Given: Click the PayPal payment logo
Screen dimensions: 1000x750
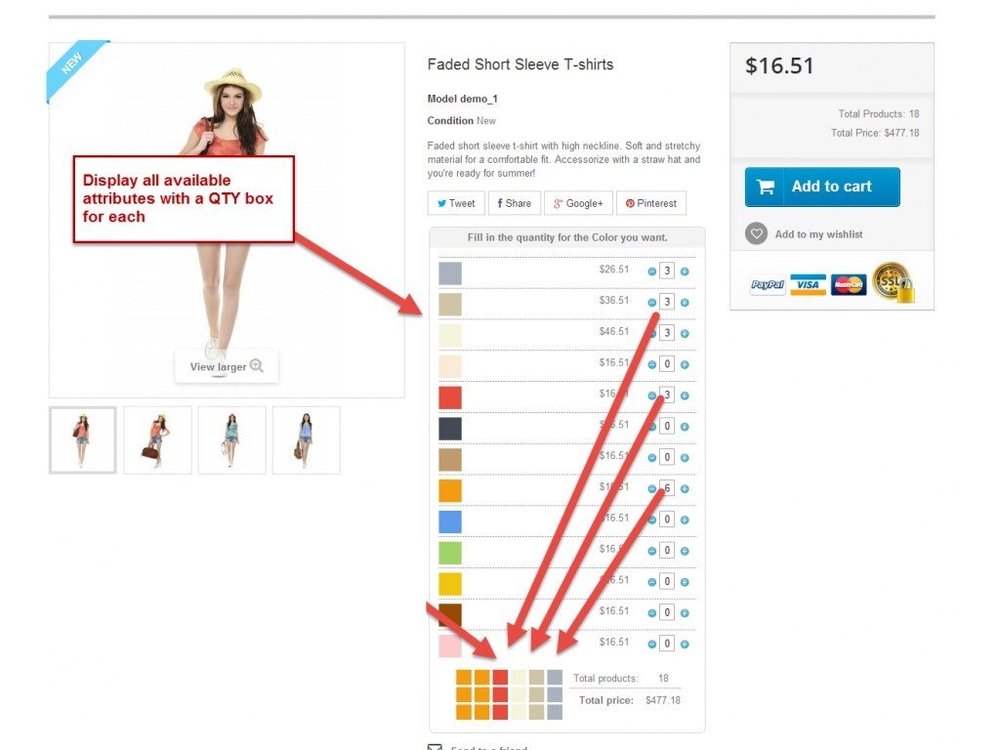Looking at the screenshot, I should coord(767,284).
